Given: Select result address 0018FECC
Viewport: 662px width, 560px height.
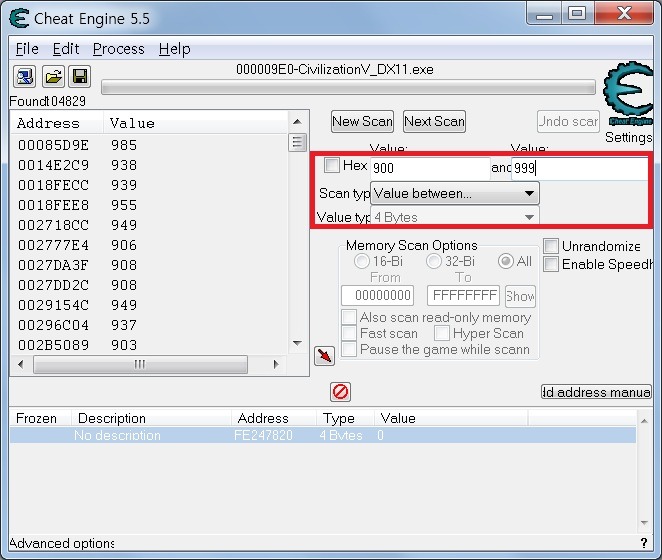Looking at the screenshot, I should (53, 185).
